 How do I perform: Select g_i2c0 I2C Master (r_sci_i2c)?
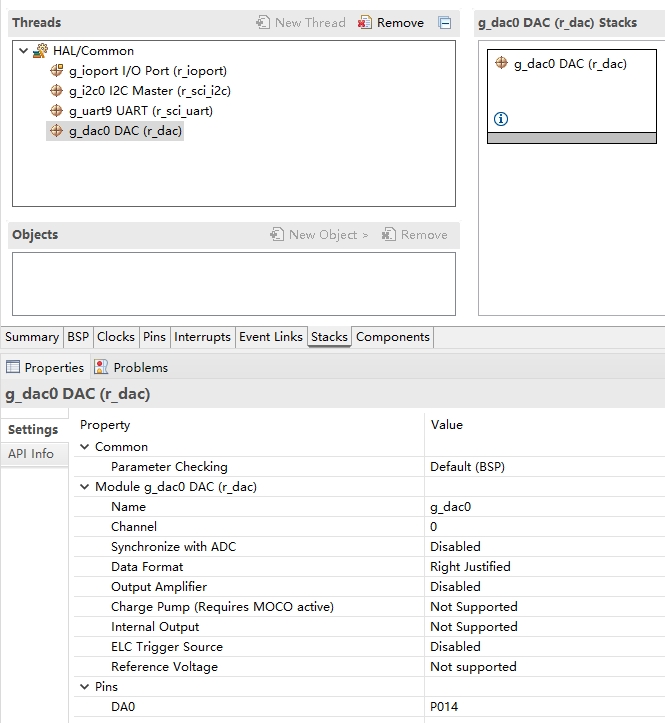[150, 91]
